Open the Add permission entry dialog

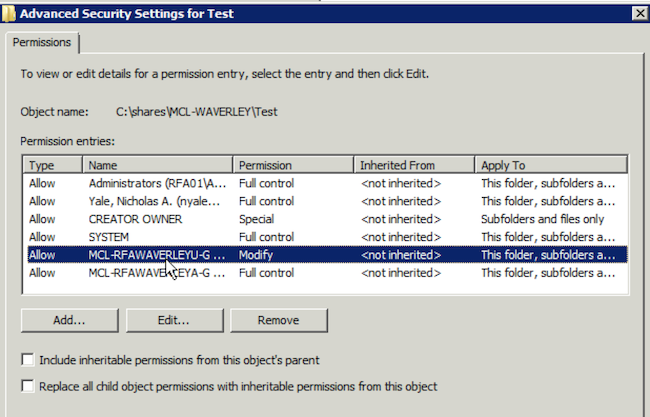[70, 320]
